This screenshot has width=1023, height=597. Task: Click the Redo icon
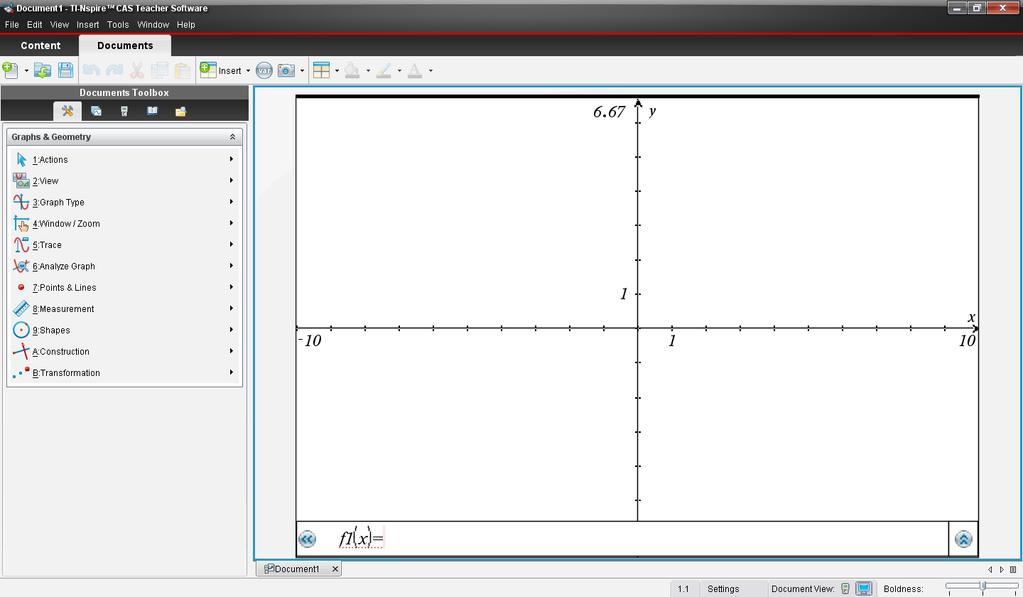pos(114,70)
